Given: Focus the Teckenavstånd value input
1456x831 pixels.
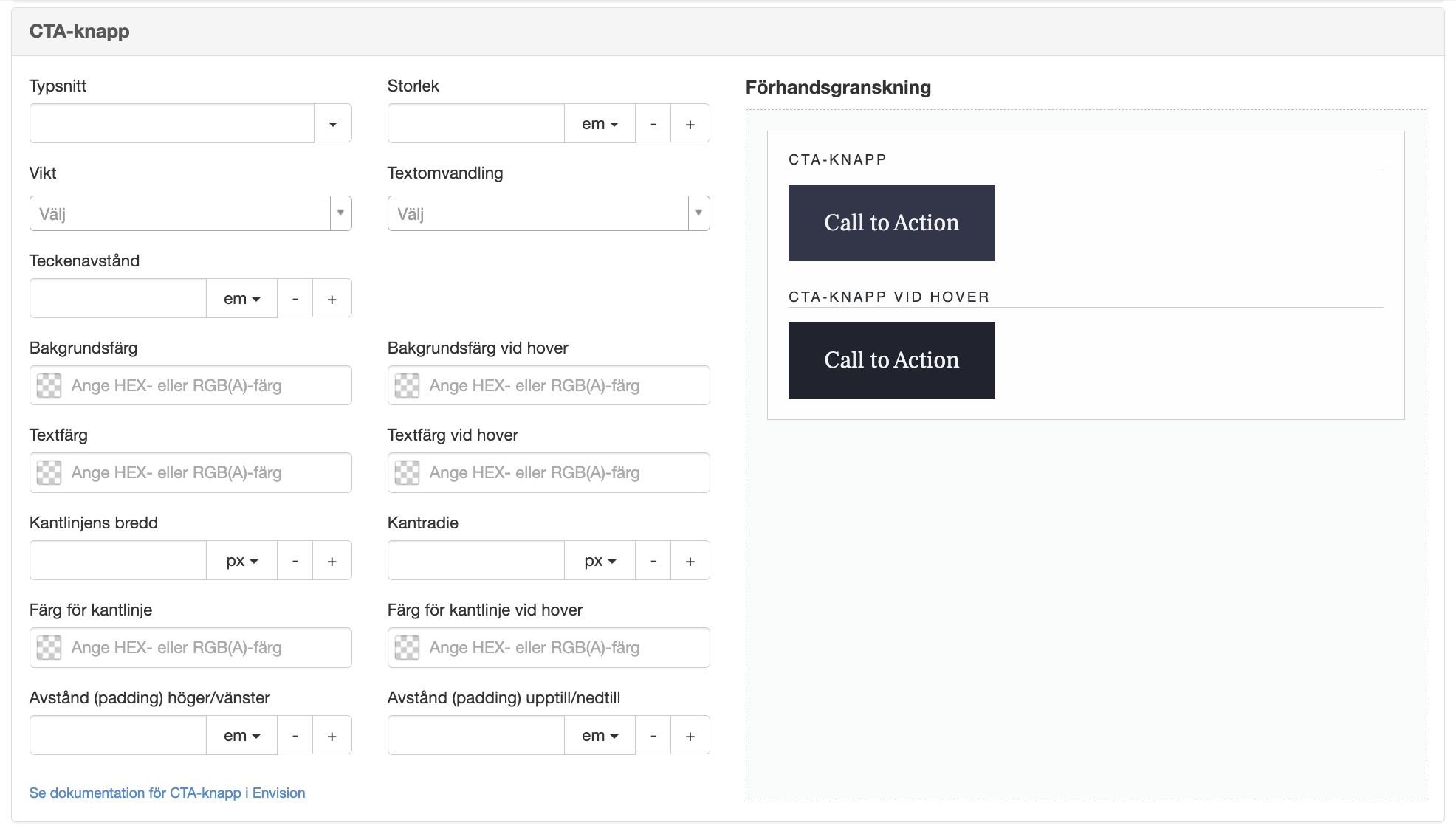Looking at the screenshot, I should pyautogui.click(x=118, y=298).
